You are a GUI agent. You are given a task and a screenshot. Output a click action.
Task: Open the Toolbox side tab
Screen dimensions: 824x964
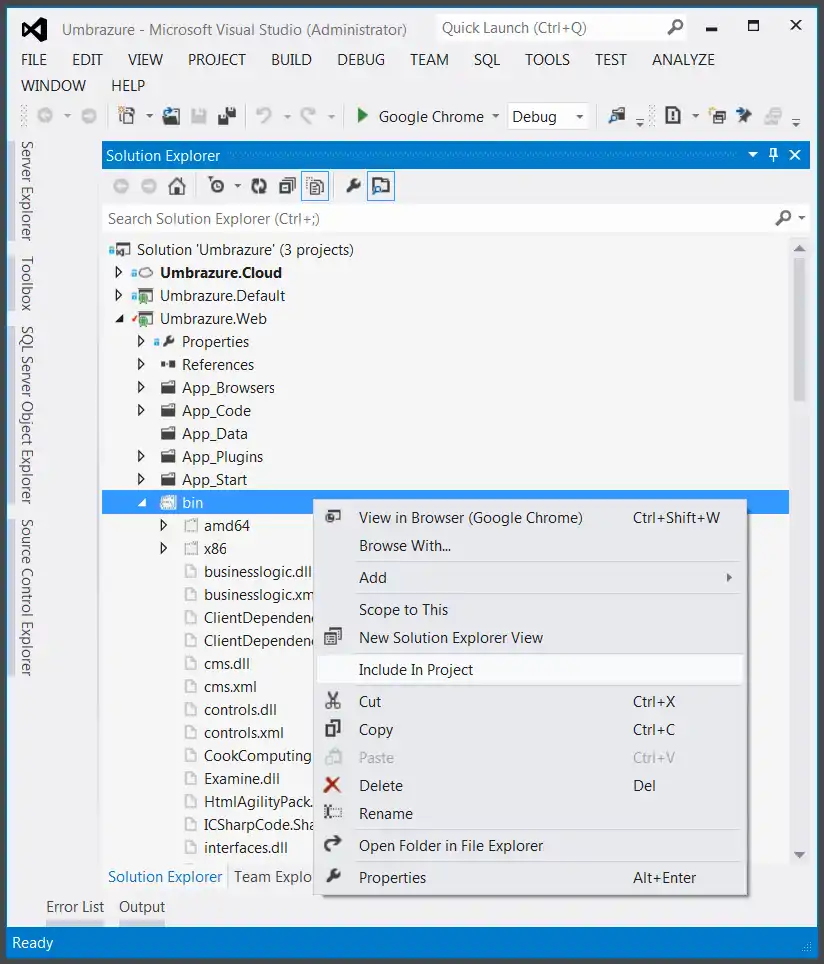click(26, 283)
